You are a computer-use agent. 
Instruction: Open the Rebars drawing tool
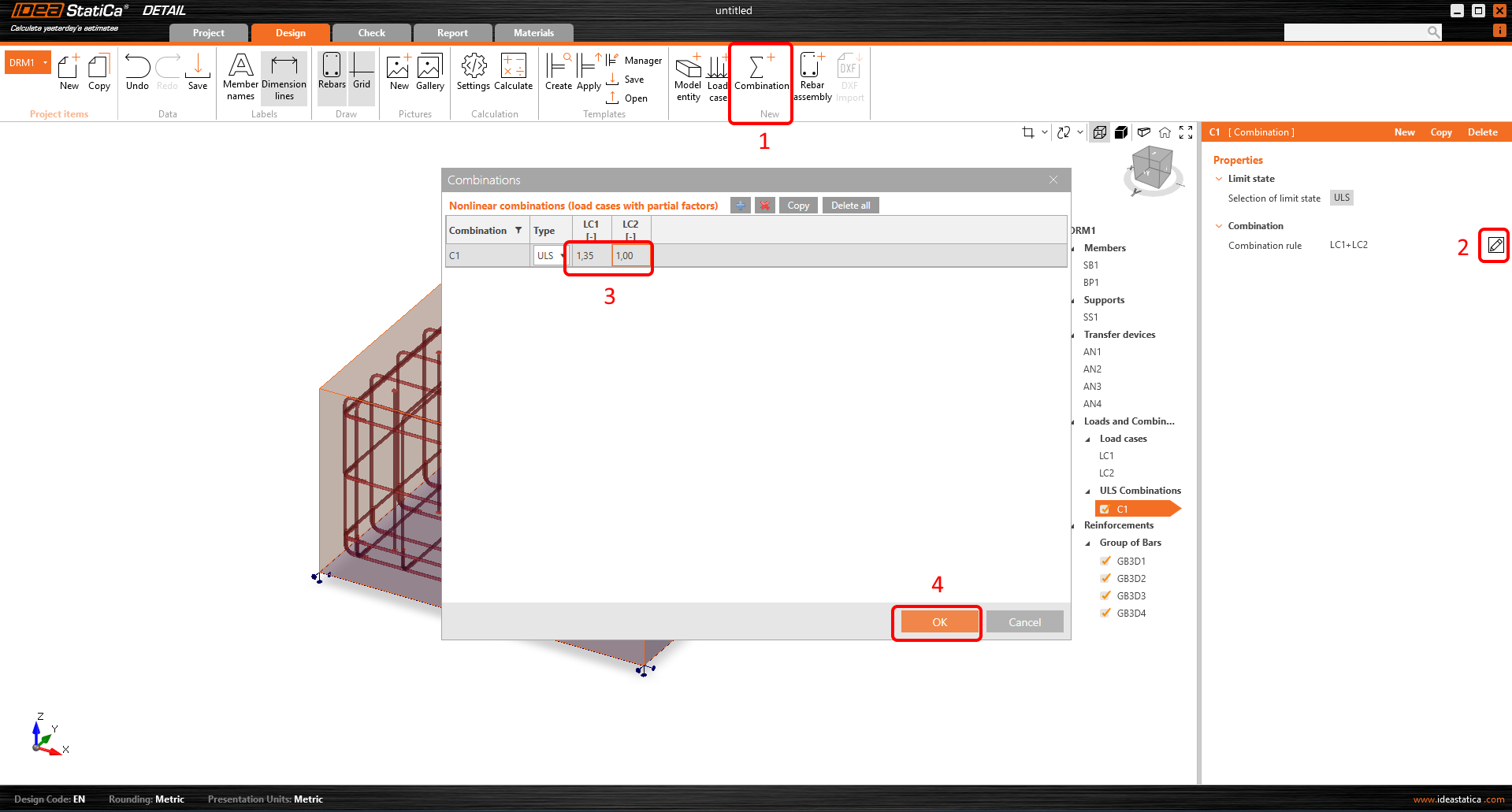331,75
